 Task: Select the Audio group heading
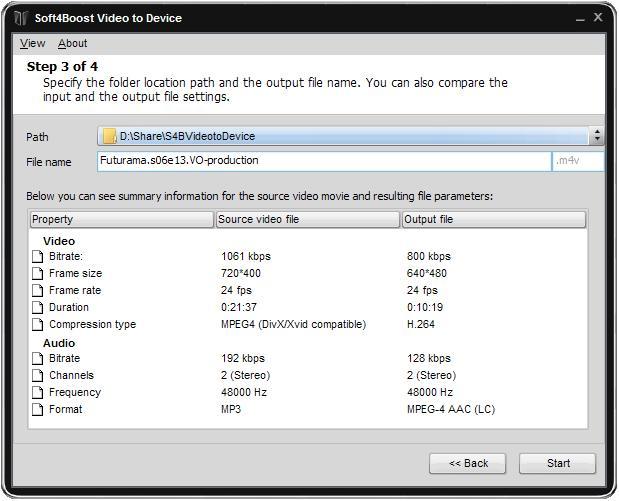coord(59,343)
